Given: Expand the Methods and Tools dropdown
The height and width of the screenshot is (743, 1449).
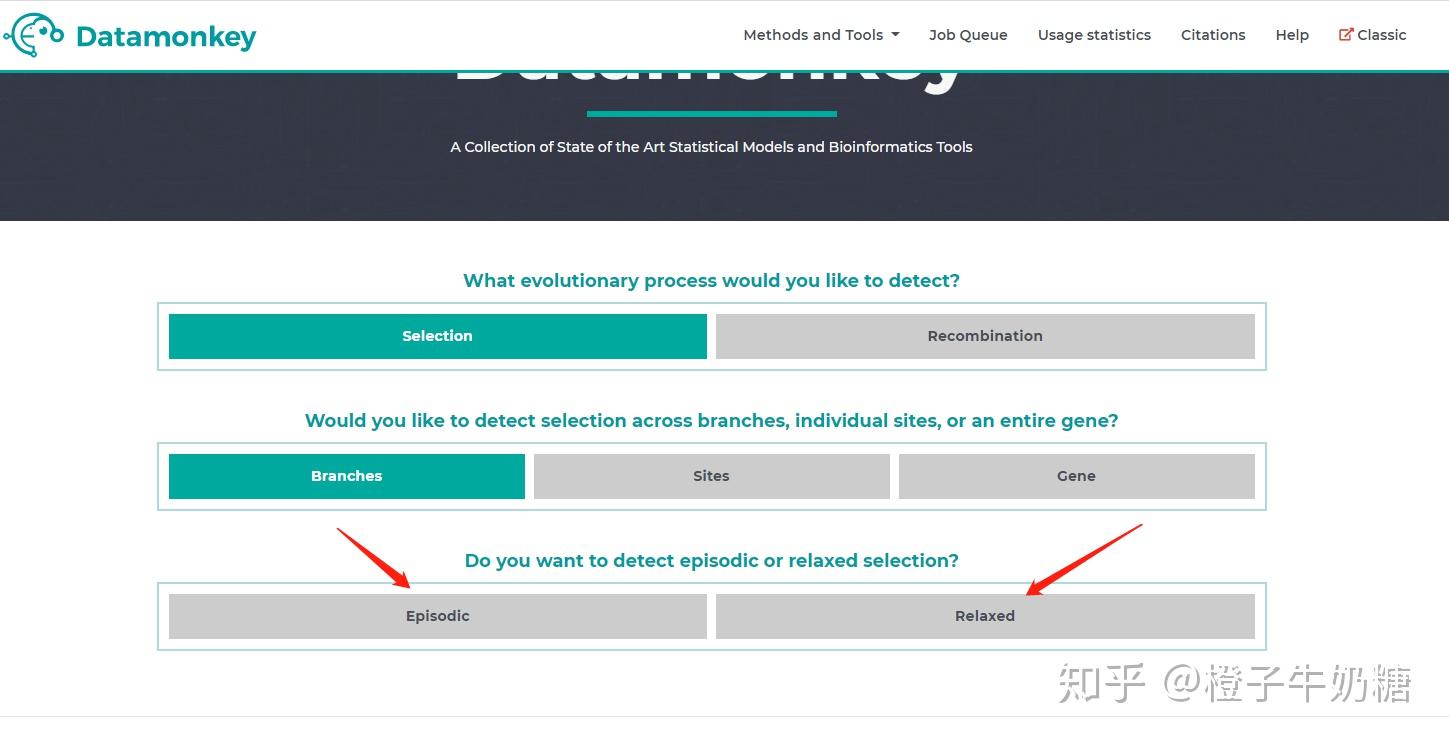Looking at the screenshot, I should (x=821, y=35).
